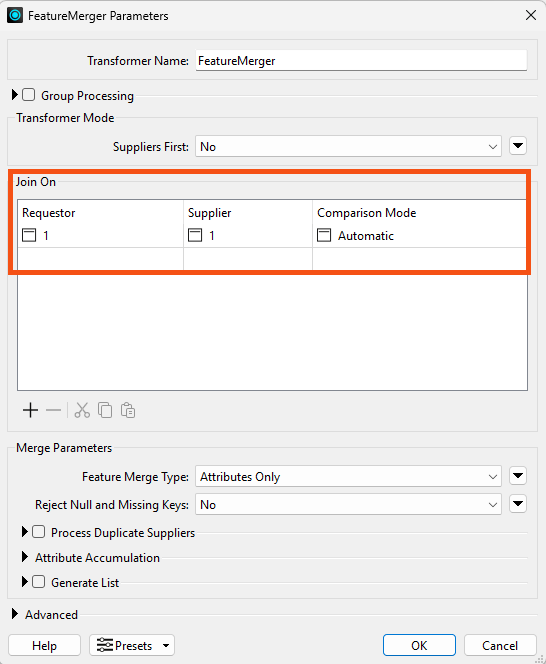This screenshot has width=546, height=664.
Task: Click the Supplier attribute icon in first row
Action: [195, 235]
